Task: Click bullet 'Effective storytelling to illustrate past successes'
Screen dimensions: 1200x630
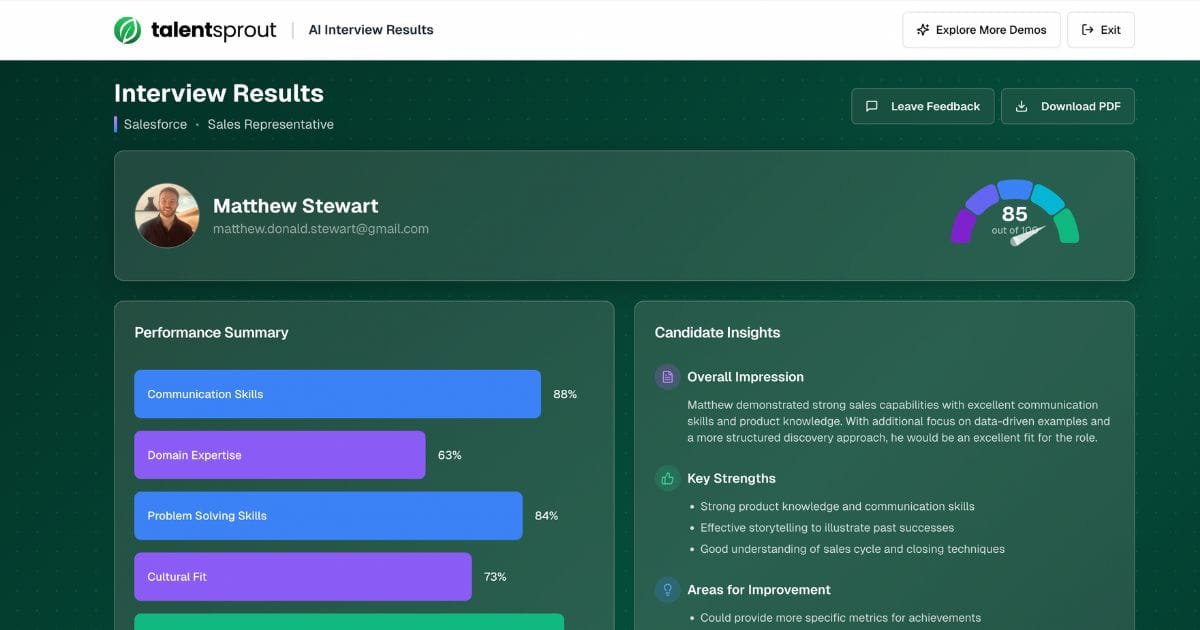Action: coord(827,528)
